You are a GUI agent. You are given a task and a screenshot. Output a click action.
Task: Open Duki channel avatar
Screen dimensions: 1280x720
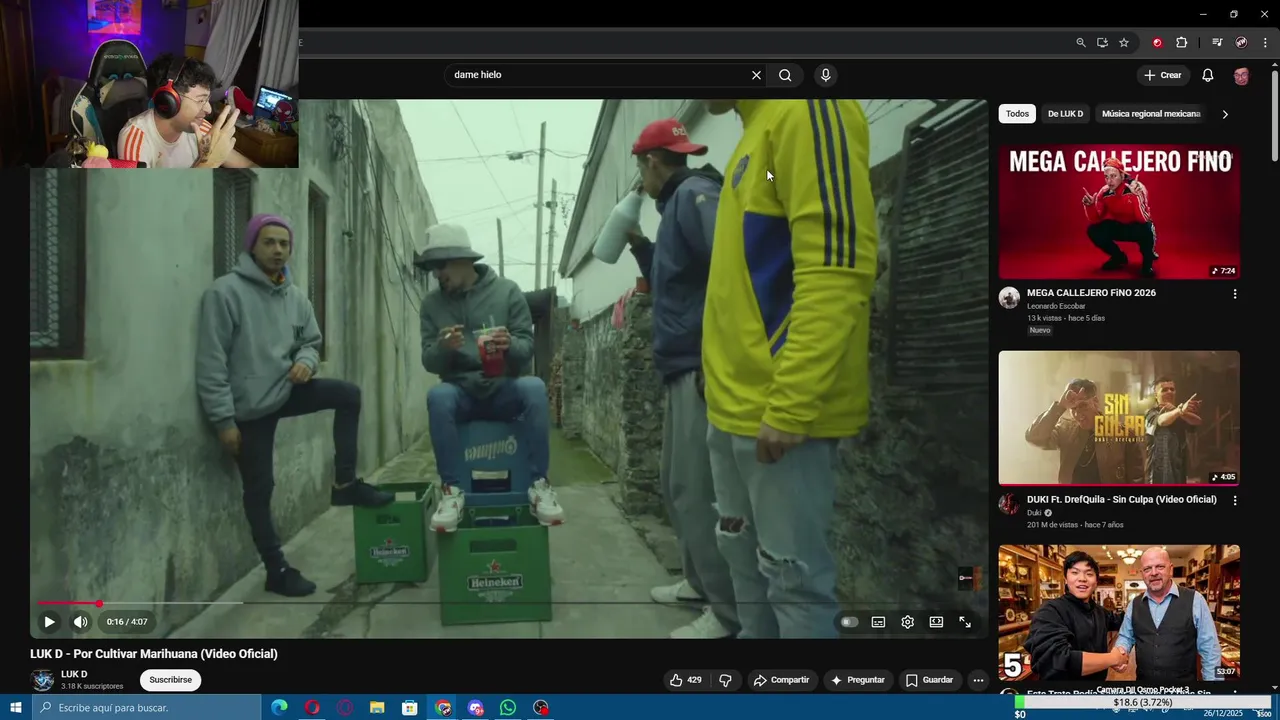click(1009, 504)
